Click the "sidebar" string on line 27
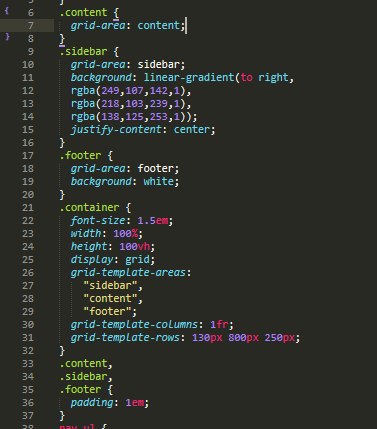This screenshot has height=429, width=377. 110,286
